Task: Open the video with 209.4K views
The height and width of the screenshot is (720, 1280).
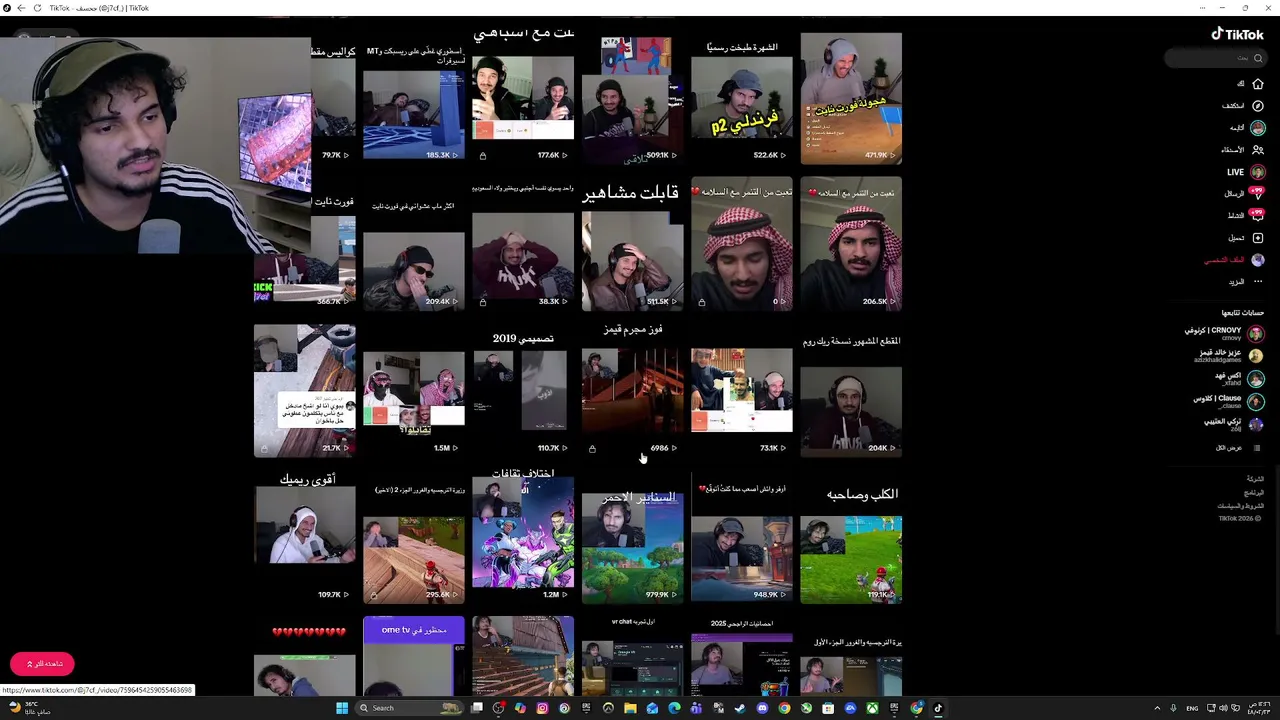Action: coord(414,244)
